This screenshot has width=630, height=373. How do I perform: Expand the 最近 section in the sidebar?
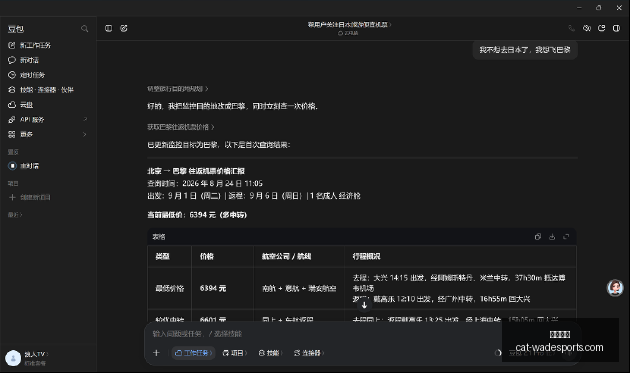[x=15, y=215]
